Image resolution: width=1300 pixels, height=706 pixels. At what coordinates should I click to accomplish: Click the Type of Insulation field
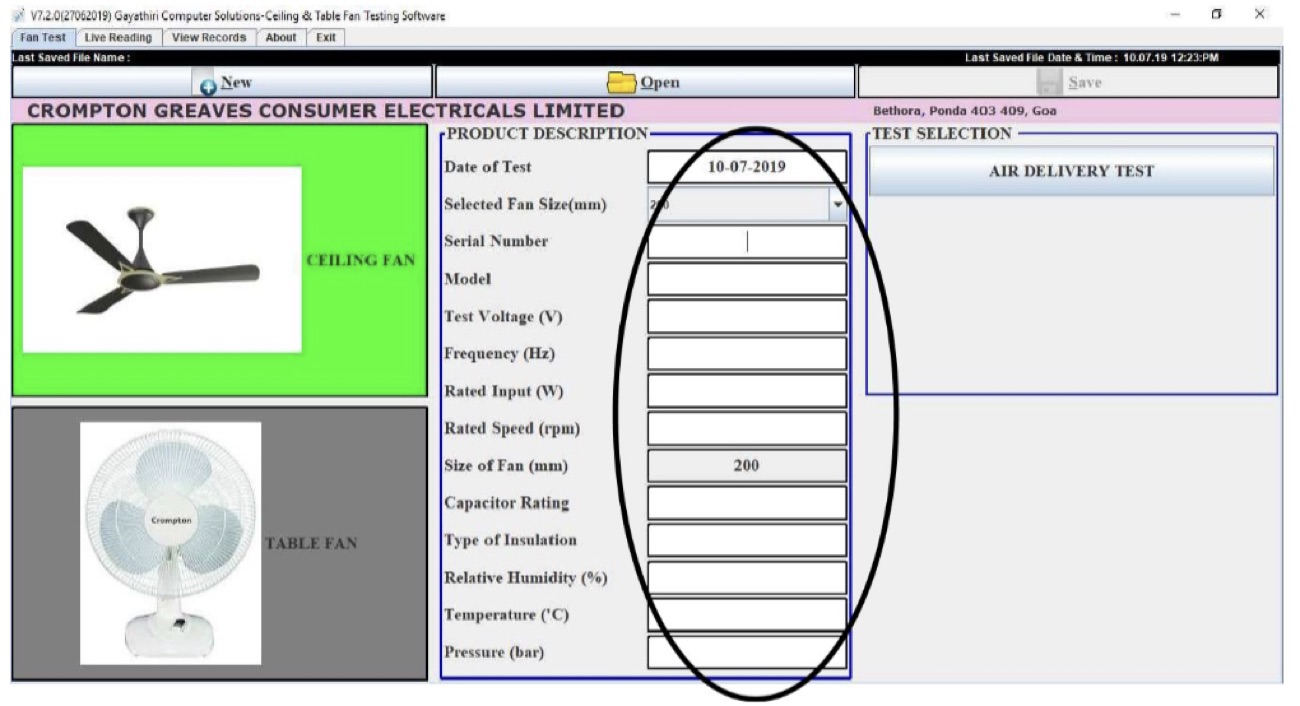(747, 540)
